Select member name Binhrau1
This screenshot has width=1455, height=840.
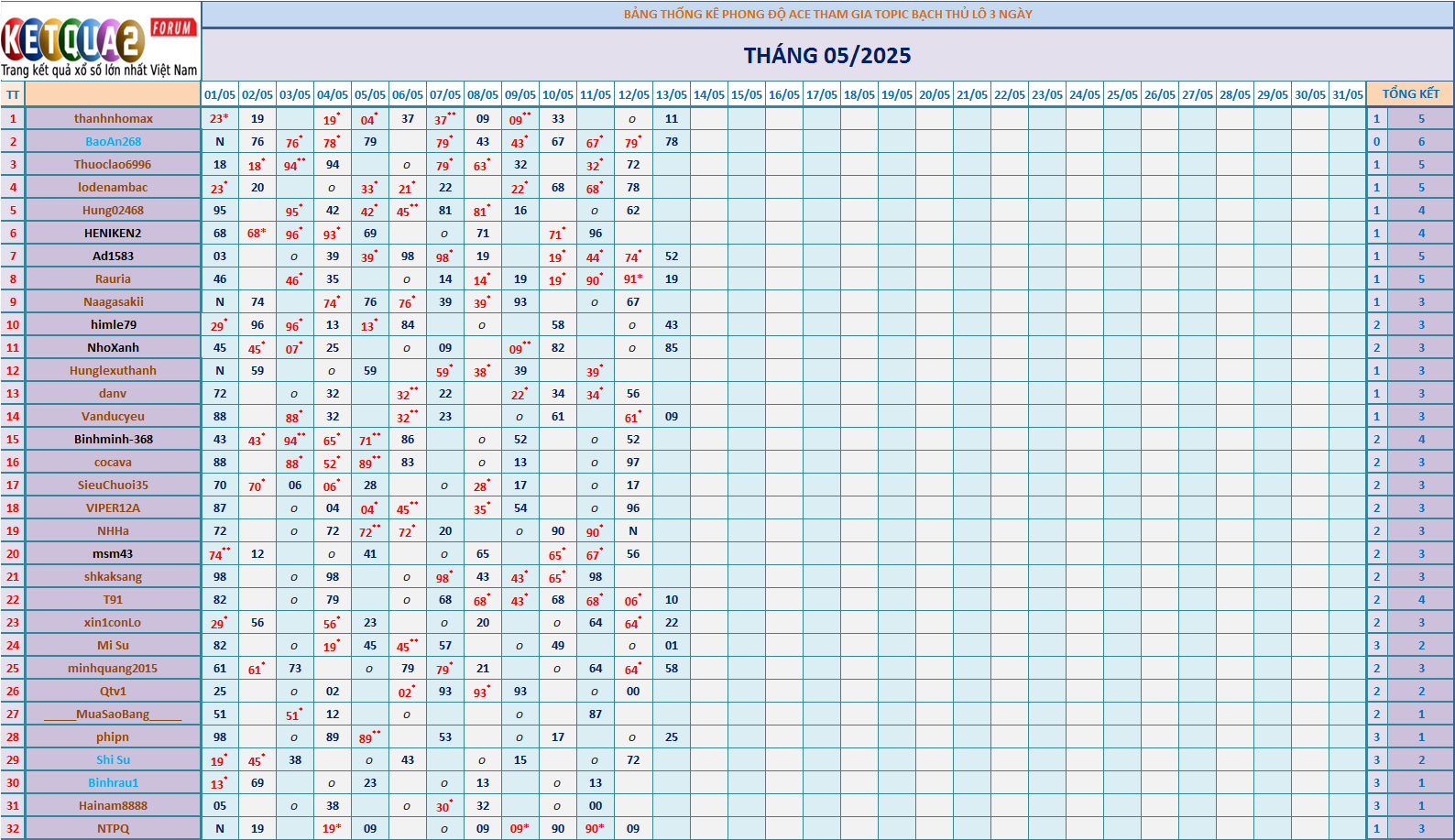tap(113, 782)
